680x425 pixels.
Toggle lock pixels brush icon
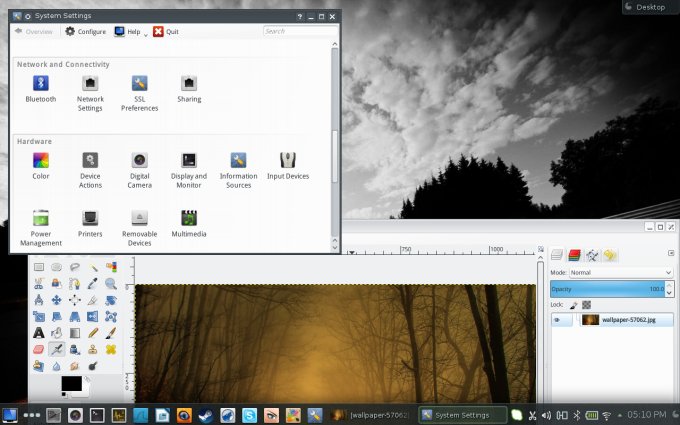point(574,304)
